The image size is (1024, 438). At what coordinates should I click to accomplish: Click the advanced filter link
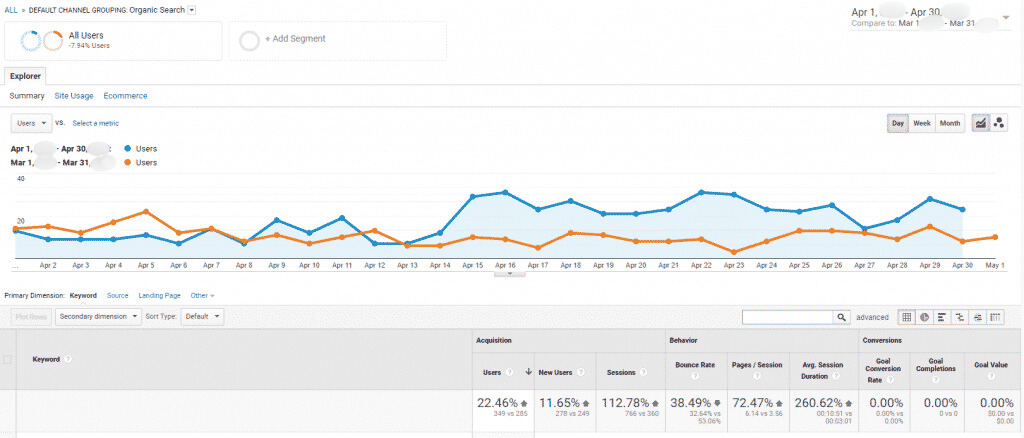[872, 317]
